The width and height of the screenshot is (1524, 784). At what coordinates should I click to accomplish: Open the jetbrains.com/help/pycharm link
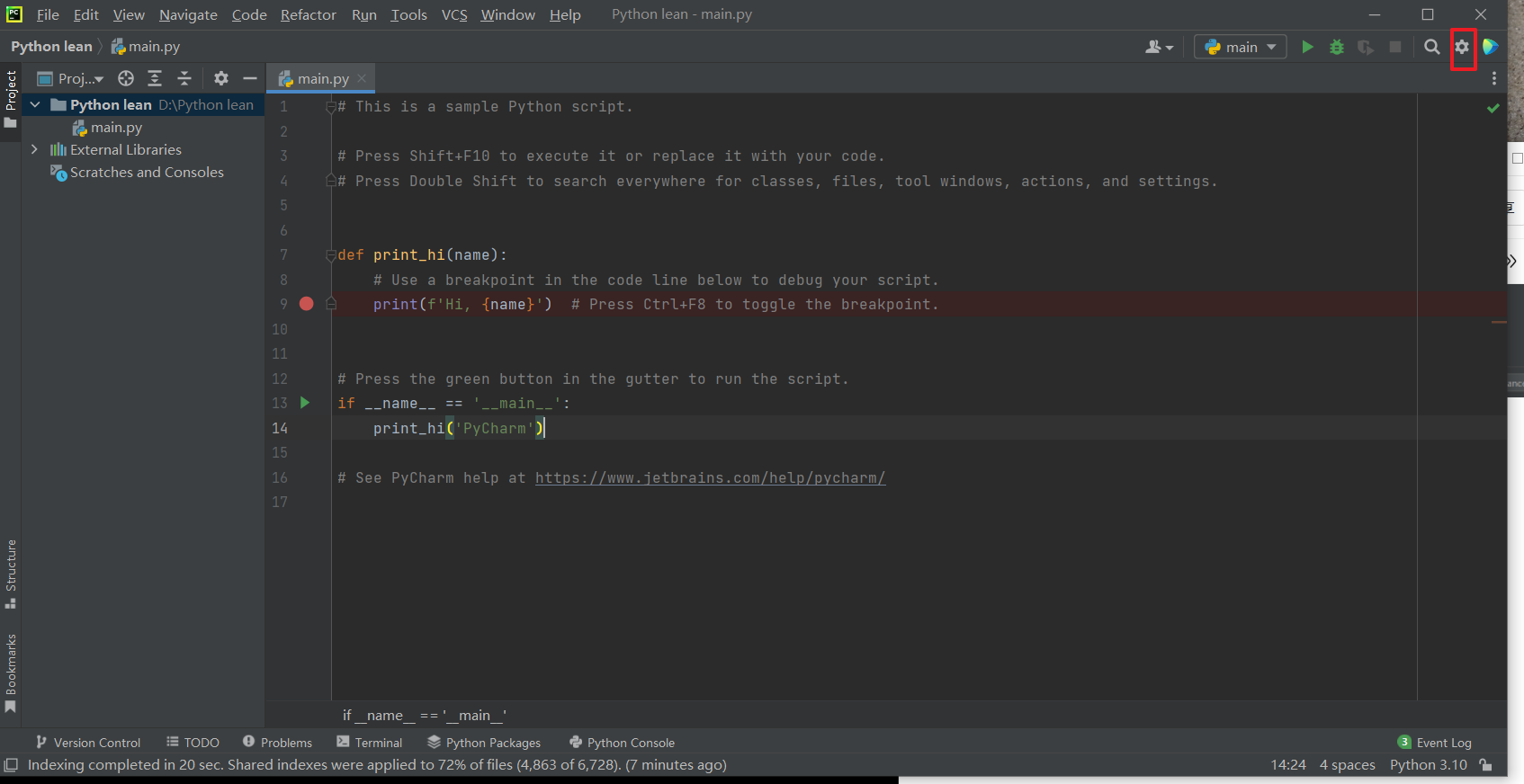click(710, 478)
